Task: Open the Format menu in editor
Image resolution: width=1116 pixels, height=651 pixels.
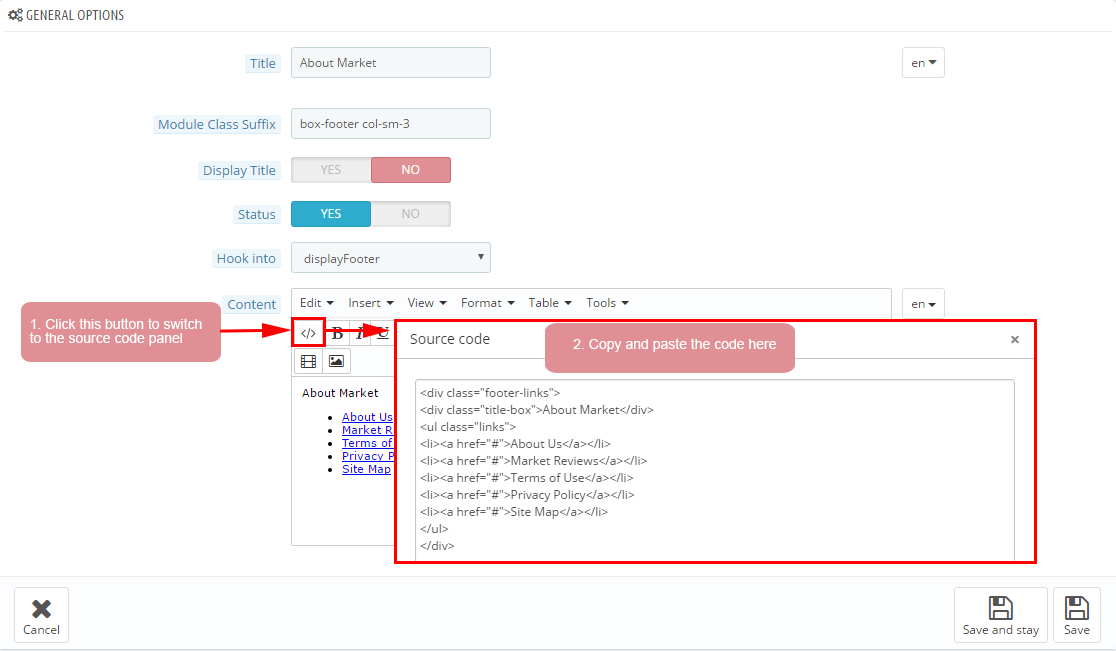Action: pyautogui.click(x=487, y=303)
